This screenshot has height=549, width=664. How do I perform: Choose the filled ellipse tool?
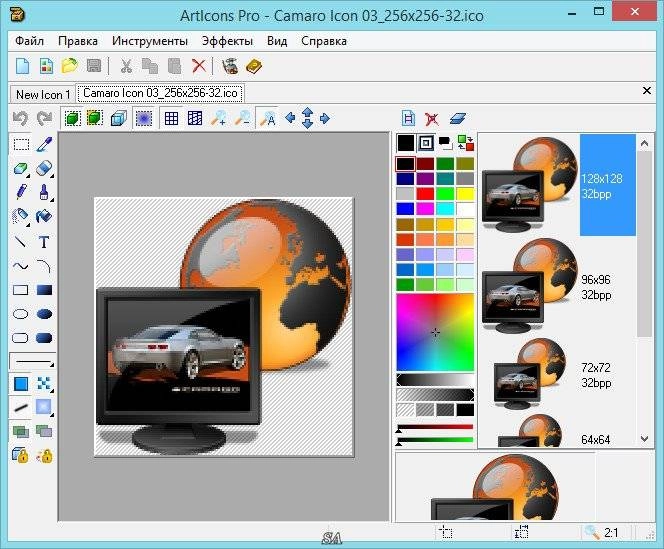[44, 314]
